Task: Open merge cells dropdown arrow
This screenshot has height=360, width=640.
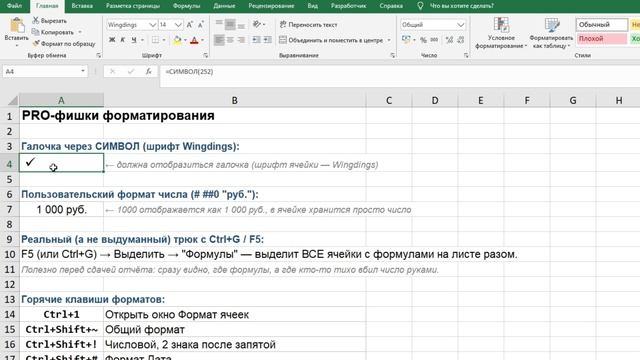Action: click(x=389, y=40)
